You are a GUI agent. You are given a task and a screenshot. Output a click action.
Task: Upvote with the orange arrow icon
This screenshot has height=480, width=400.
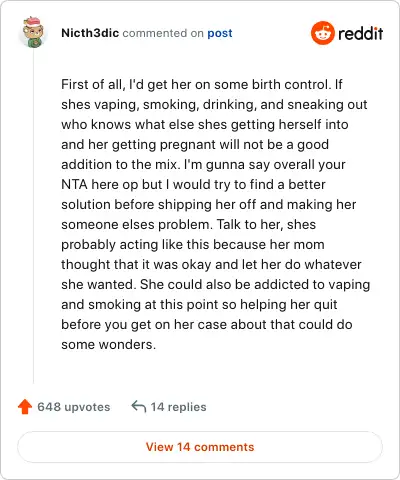pyautogui.click(x=25, y=407)
